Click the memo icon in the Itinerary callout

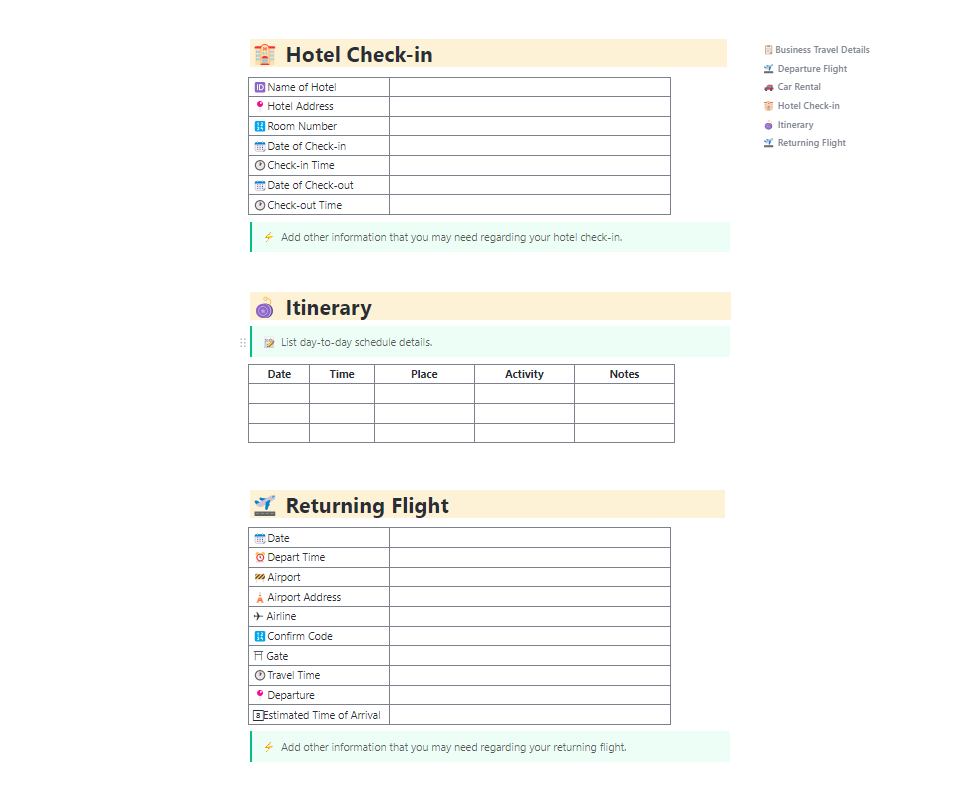[268, 341]
